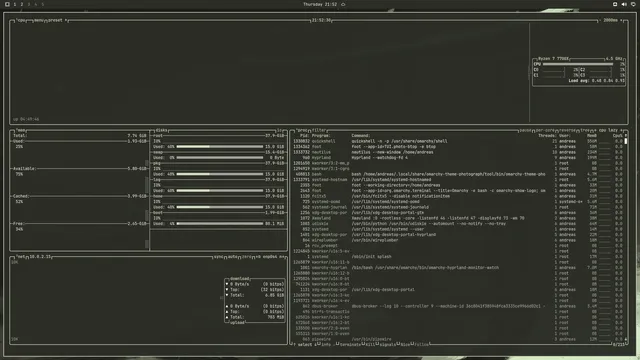Click the select up arrow in proc footer

click(x=294, y=344)
